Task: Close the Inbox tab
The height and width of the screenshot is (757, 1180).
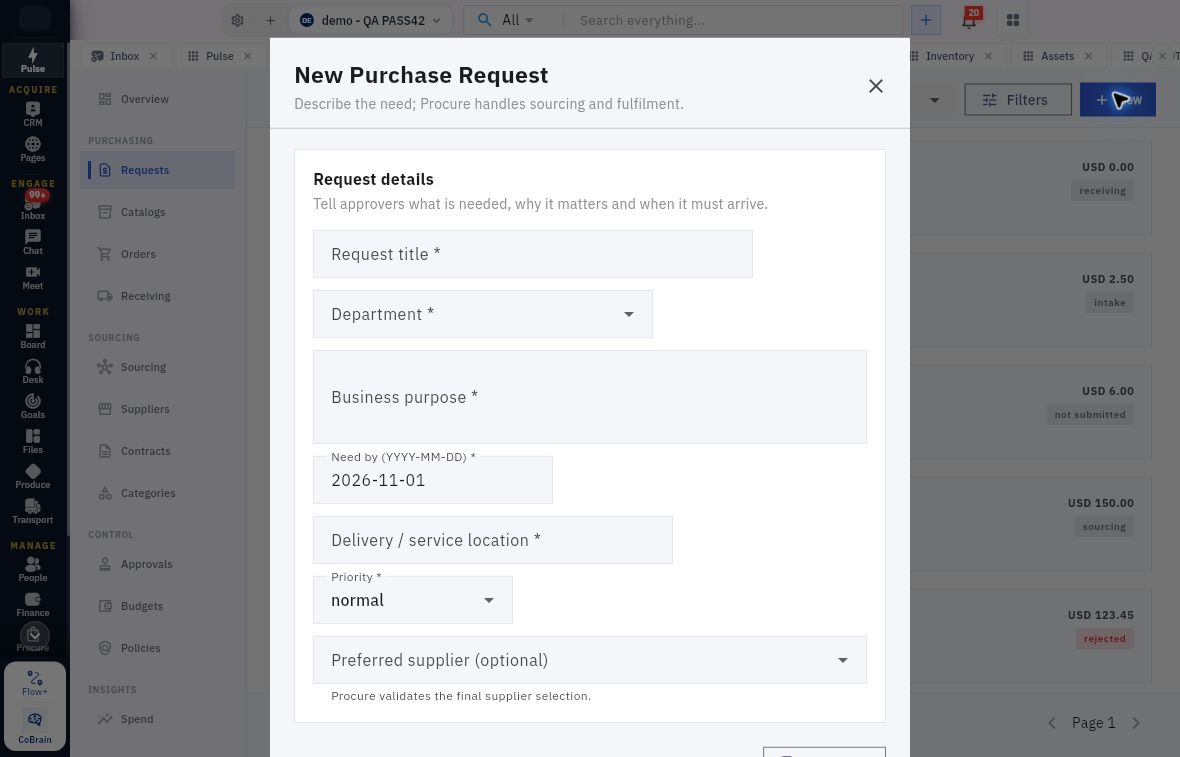Action: [153, 56]
